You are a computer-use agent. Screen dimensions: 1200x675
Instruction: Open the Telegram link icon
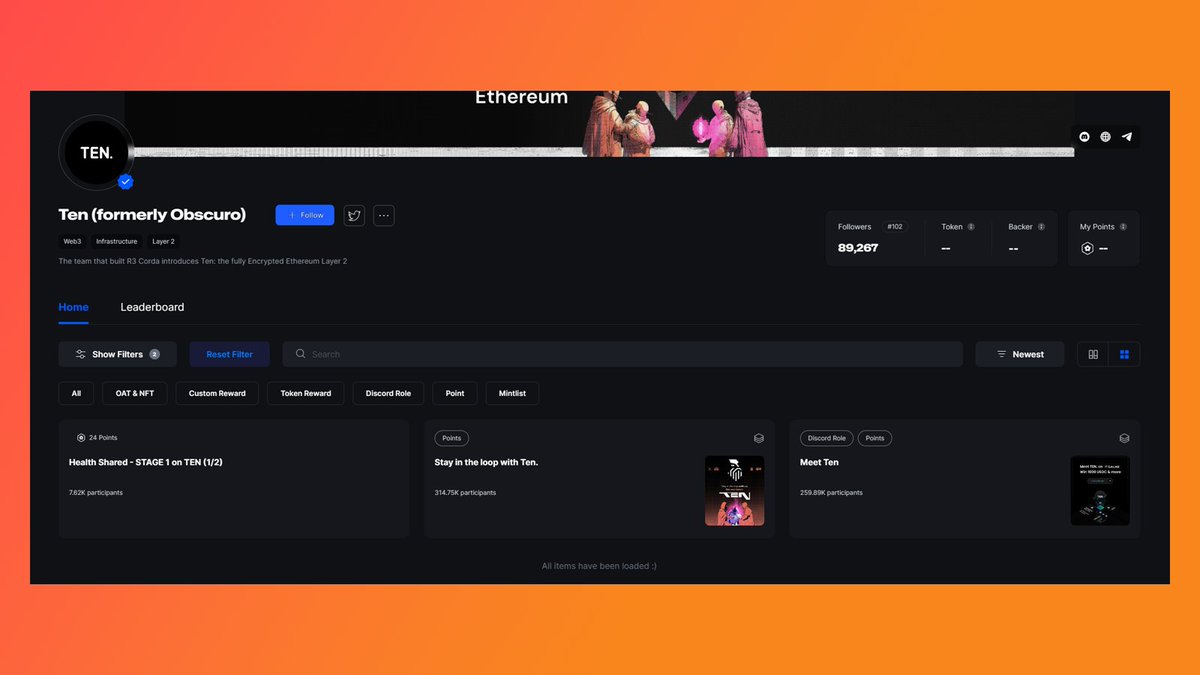(x=1127, y=137)
